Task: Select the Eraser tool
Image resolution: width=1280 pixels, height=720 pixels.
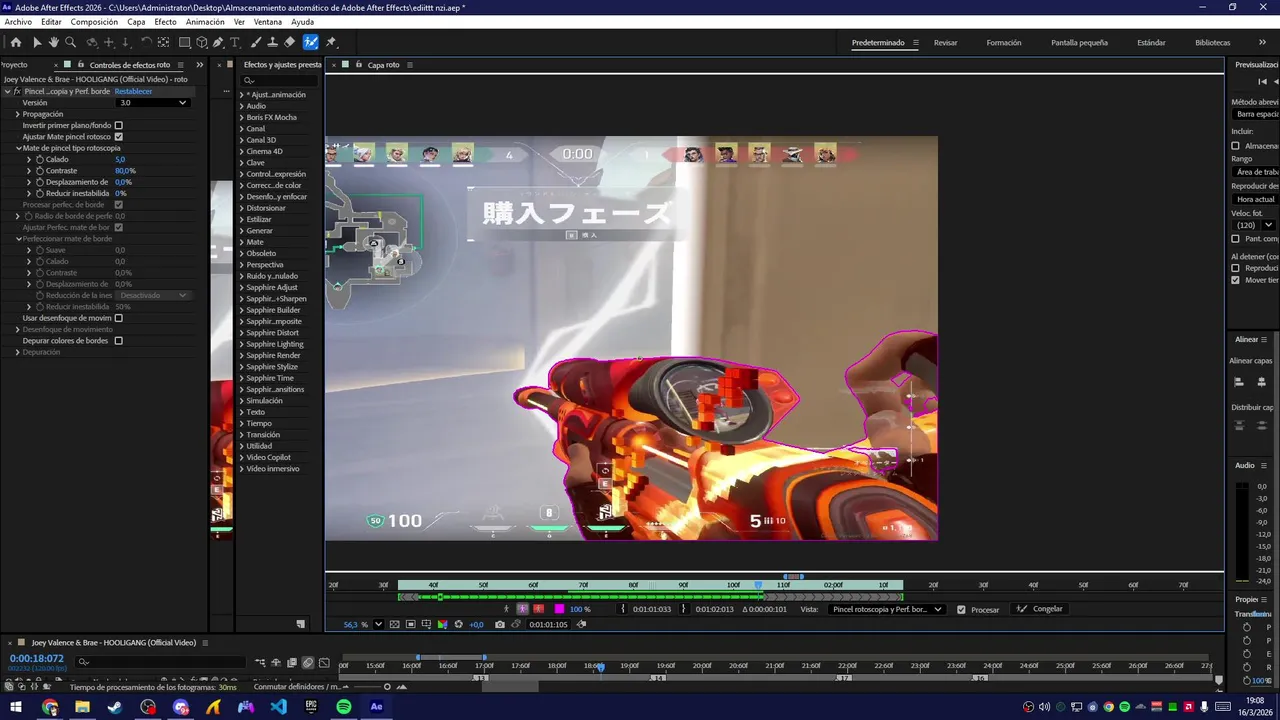Action: point(289,42)
